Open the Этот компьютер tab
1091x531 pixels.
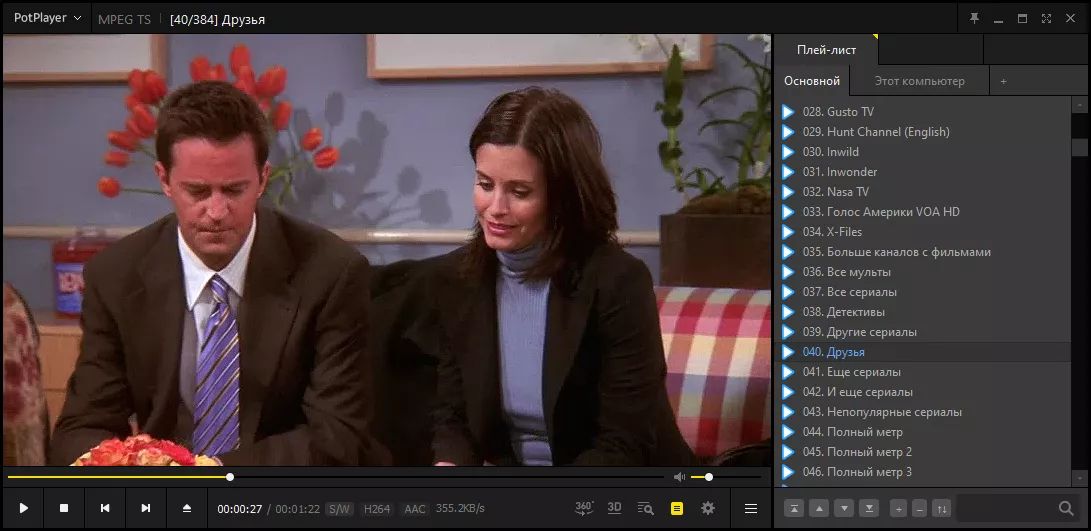pos(919,81)
